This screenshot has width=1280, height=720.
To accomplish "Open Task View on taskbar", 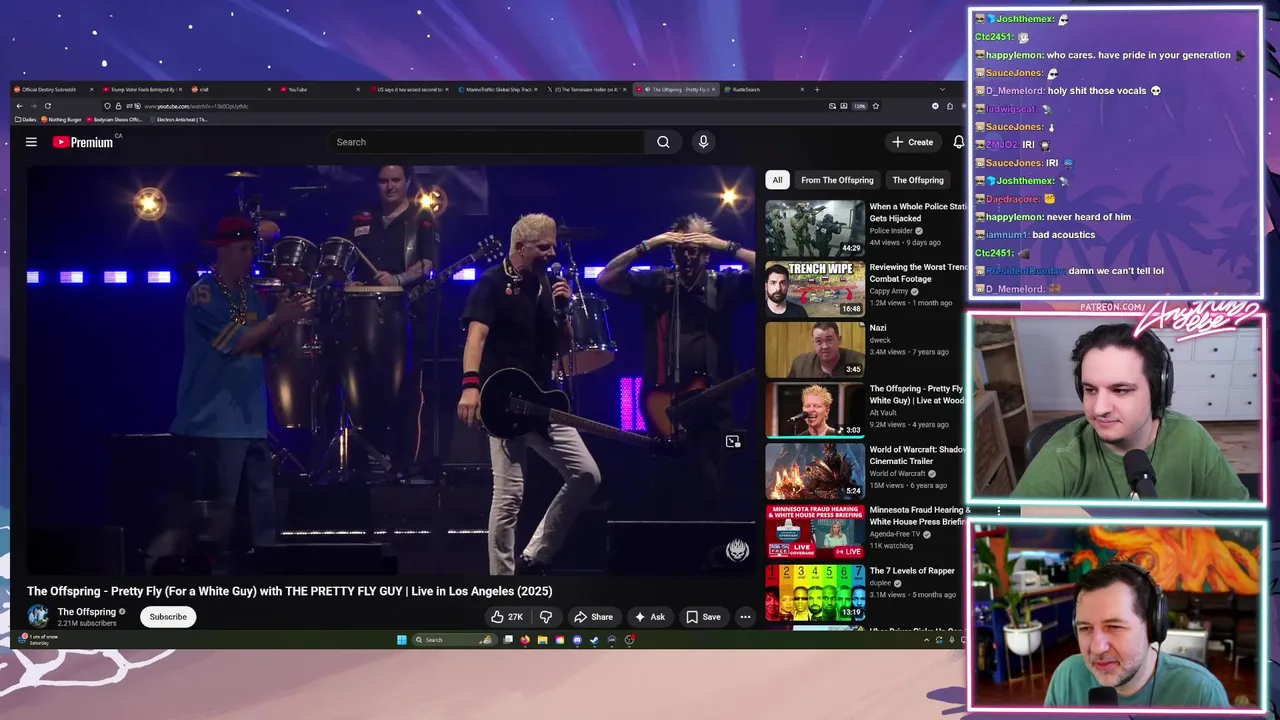I will 508,640.
